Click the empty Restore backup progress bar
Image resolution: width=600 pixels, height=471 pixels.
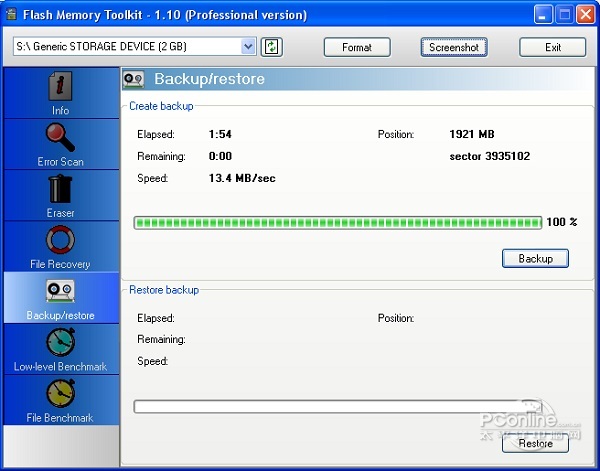338,406
